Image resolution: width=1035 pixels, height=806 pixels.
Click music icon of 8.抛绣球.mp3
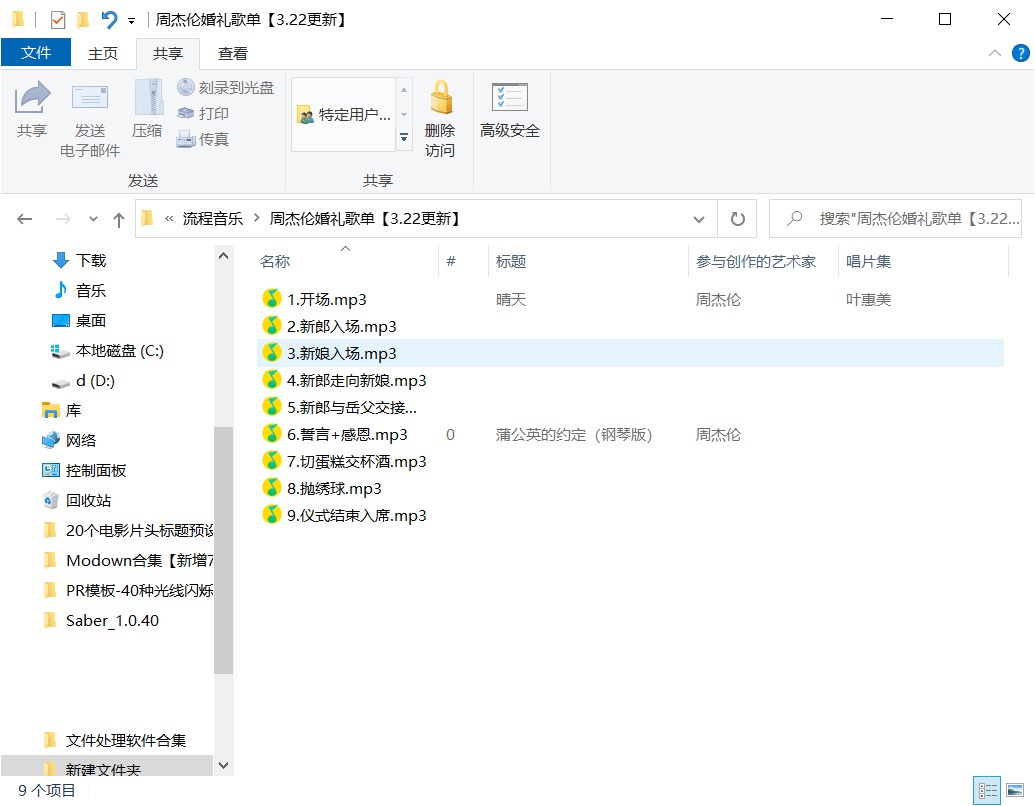click(x=271, y=488)
